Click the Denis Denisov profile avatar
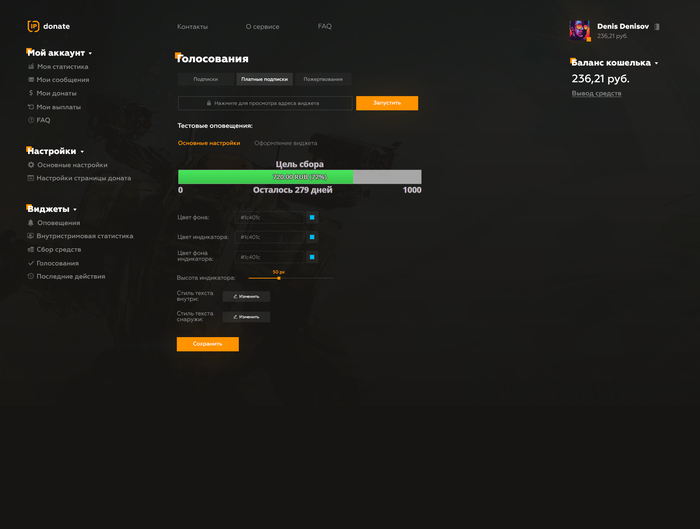The image size is (700, 529). point(579,30)
